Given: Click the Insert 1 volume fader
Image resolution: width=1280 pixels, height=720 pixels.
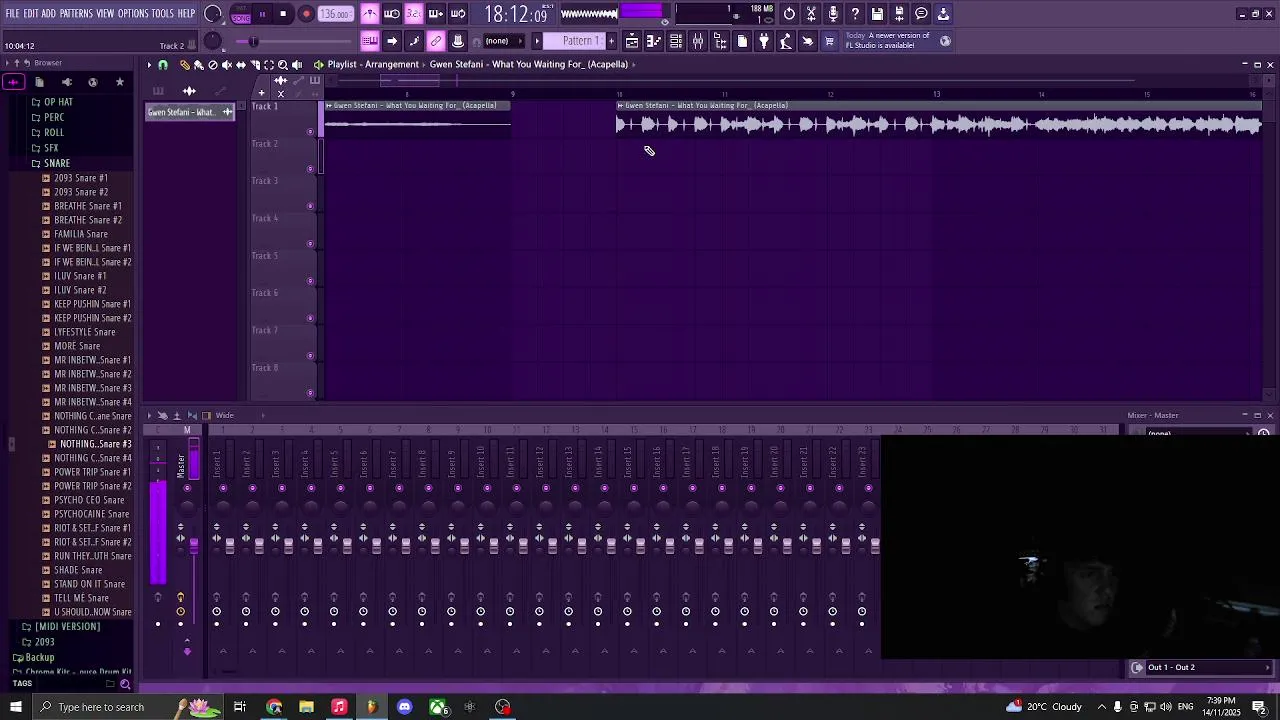Looking at the screenshot, I should 230,545.
